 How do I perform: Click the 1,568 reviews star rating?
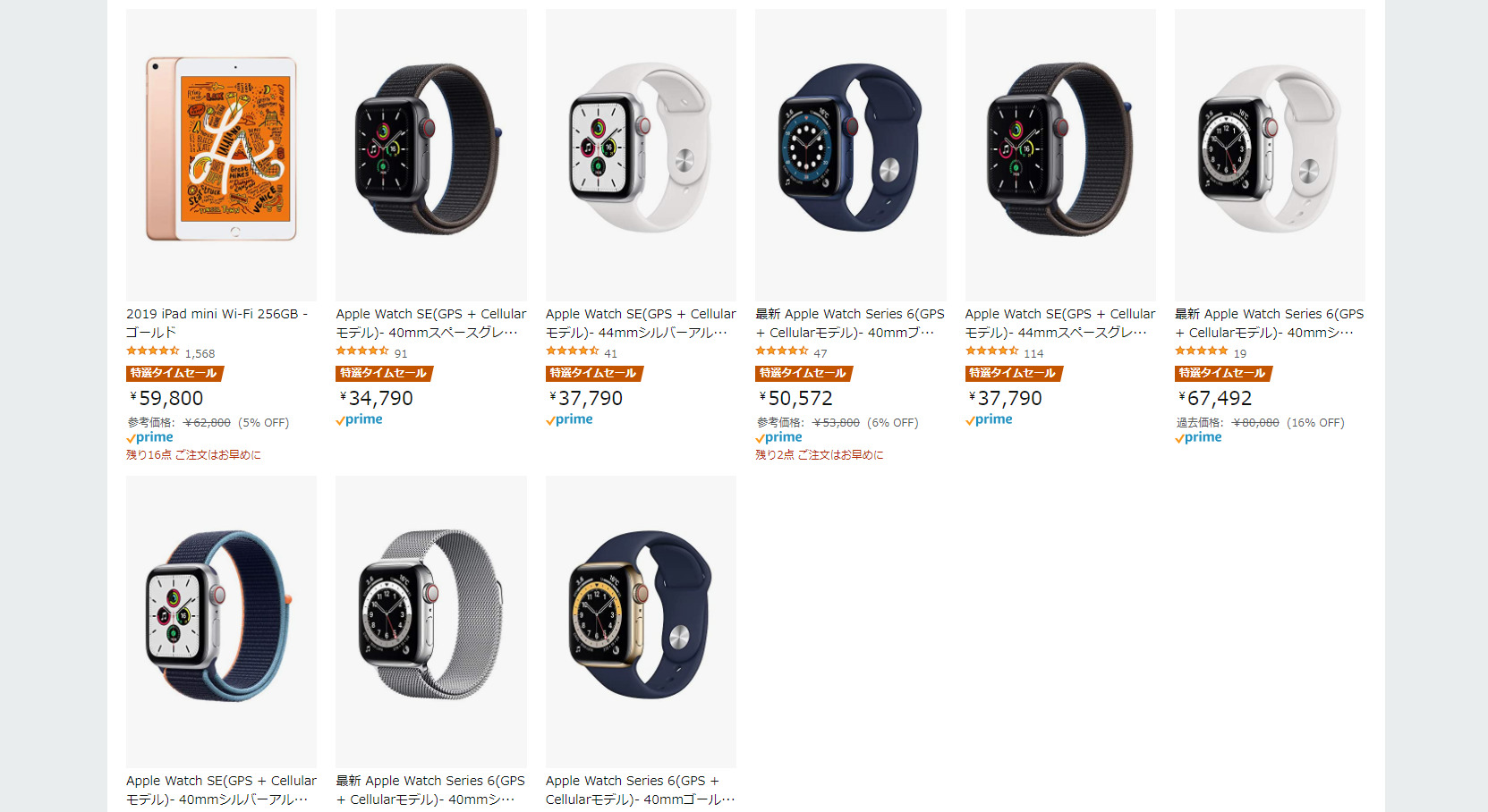coord(153,351)
